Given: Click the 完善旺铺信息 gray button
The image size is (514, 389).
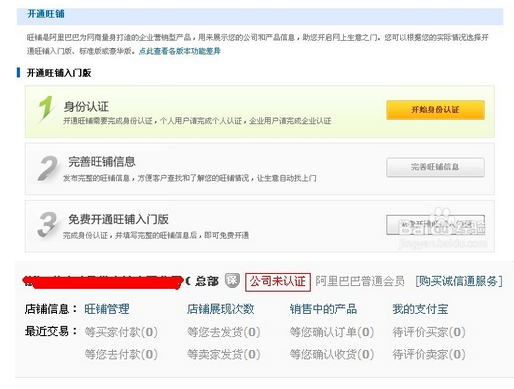Looking at the screenshot, I should (435, 167).
